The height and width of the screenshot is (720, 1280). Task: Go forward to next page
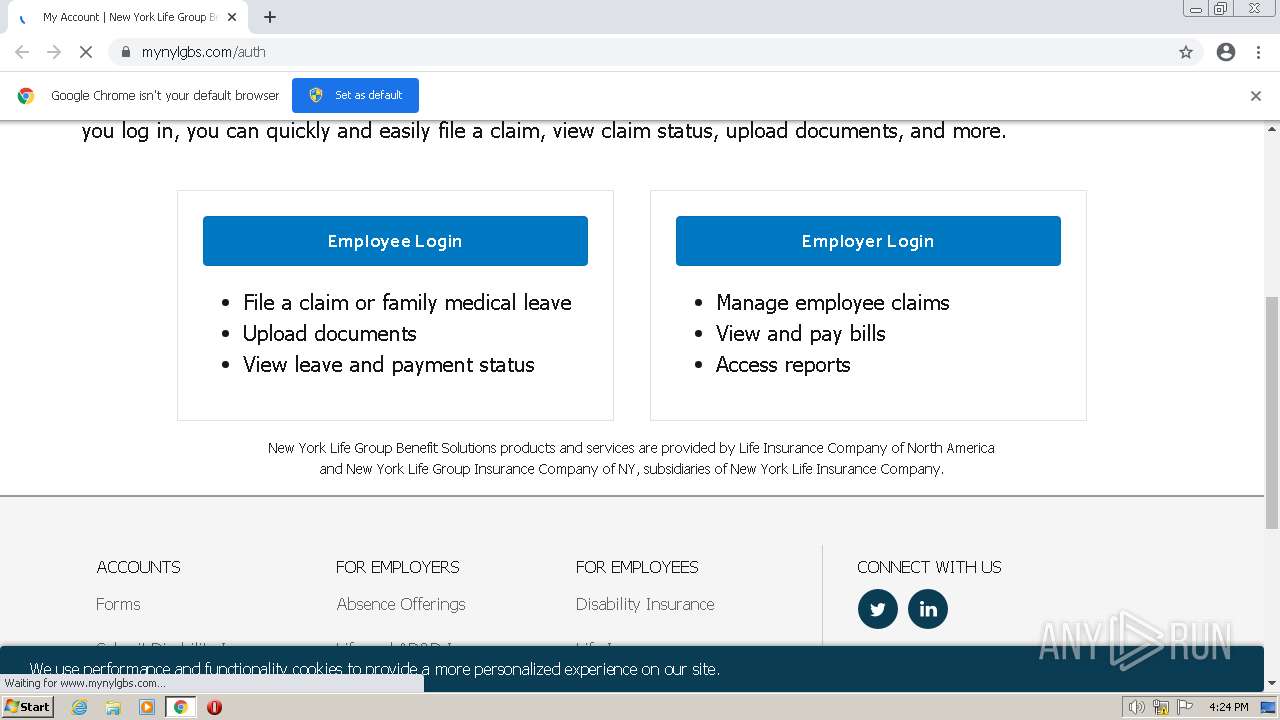click(x=54, y=52)
